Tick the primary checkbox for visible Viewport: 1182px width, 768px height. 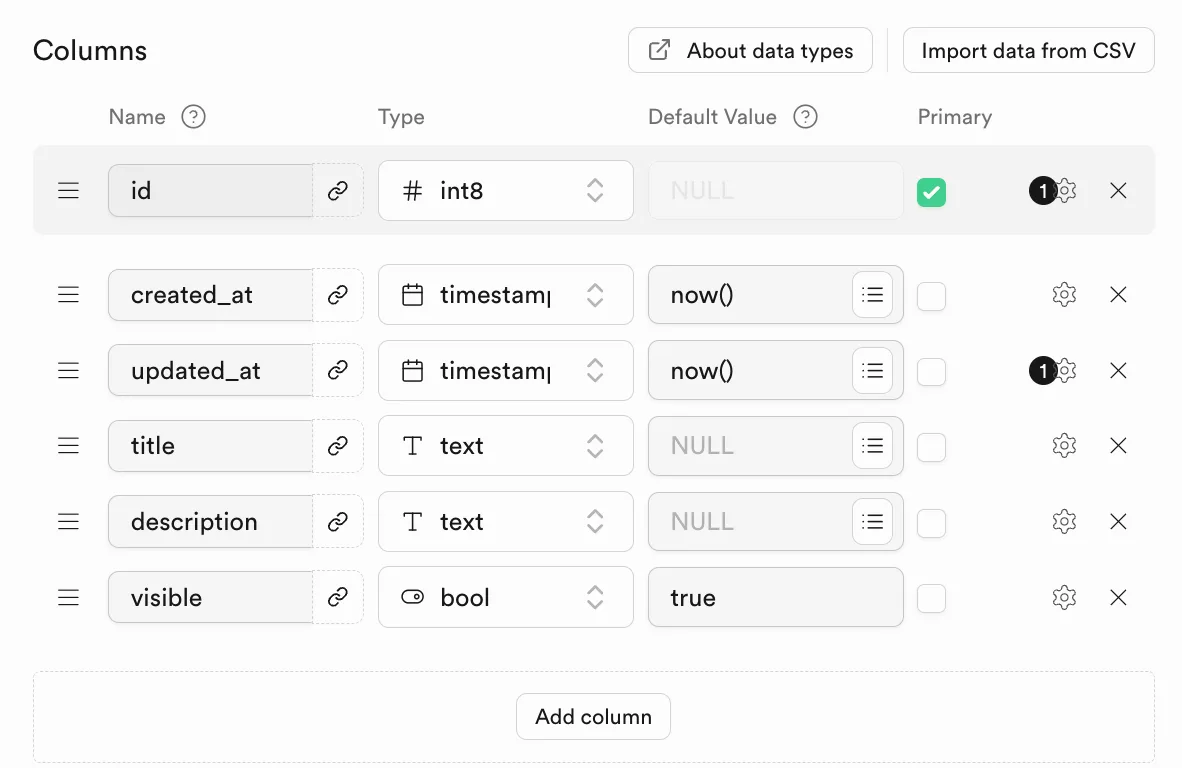931,598
